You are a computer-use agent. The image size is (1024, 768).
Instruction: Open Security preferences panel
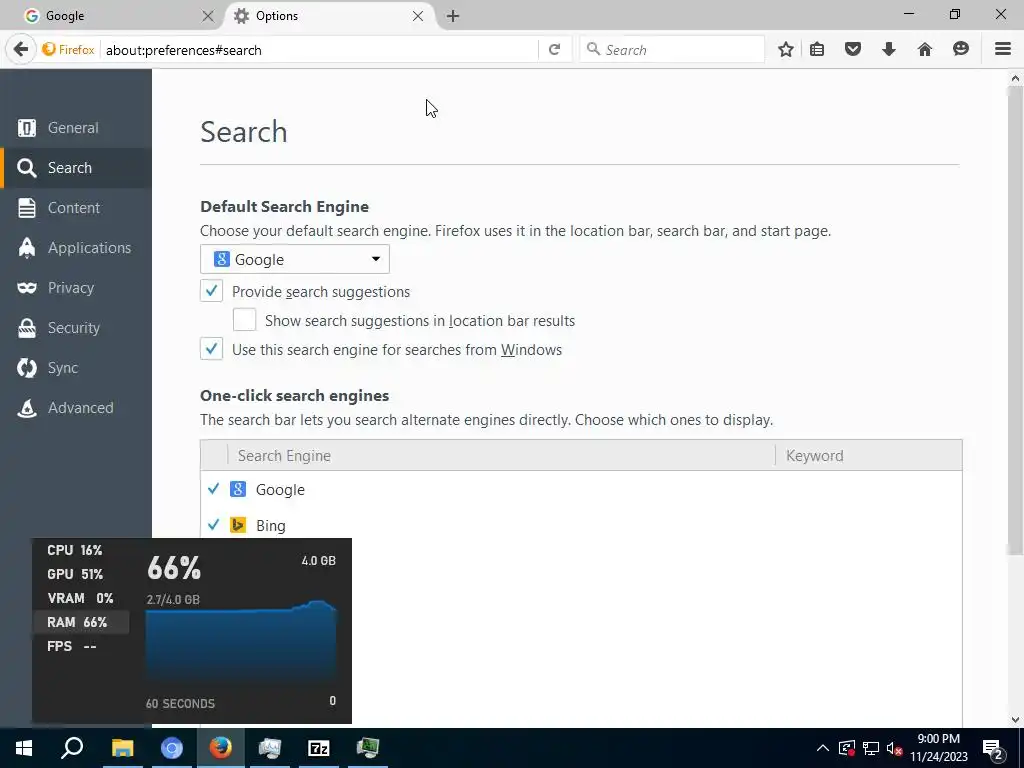coord(76,328)
